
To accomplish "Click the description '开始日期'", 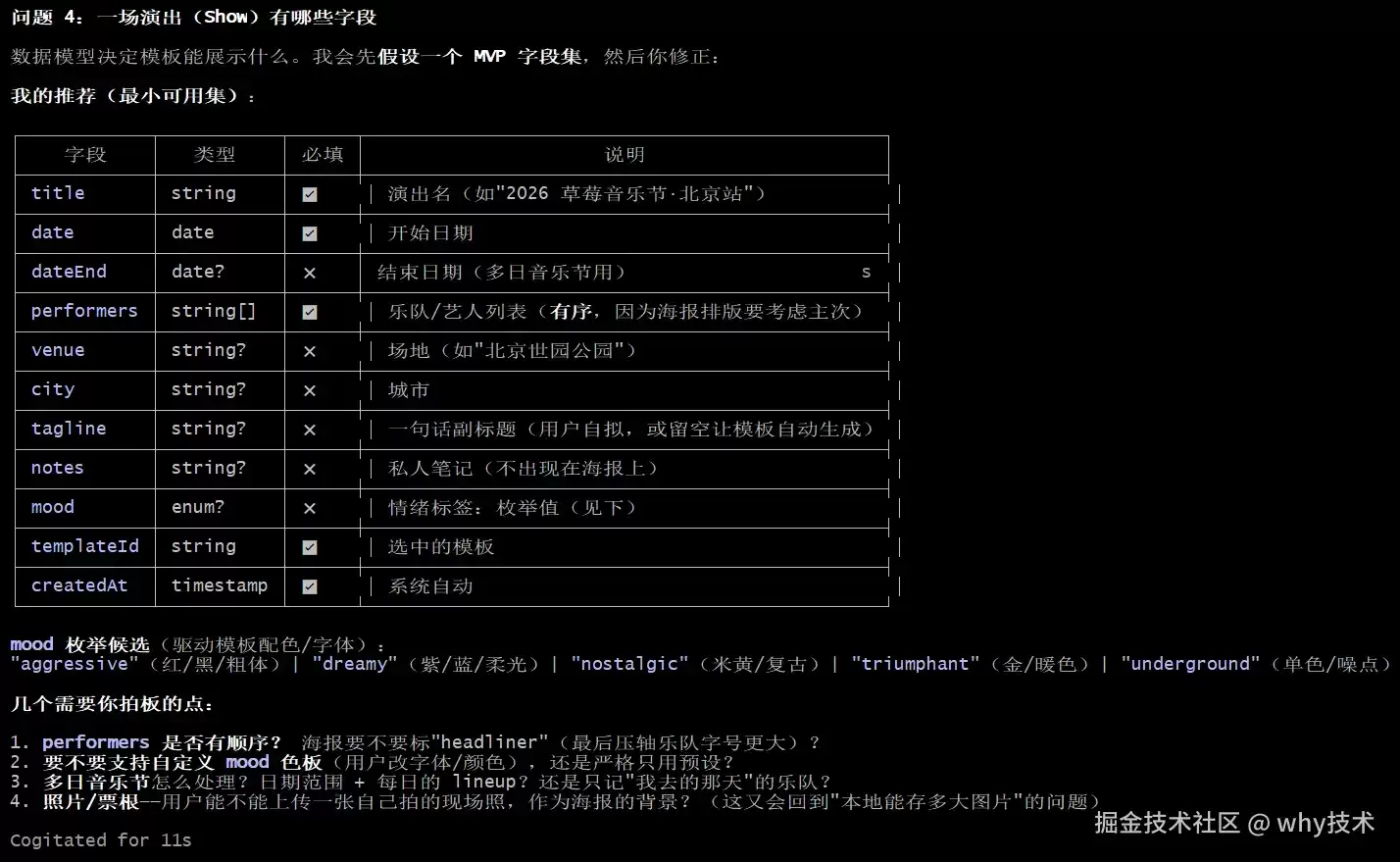I will [x=430, y=233].
